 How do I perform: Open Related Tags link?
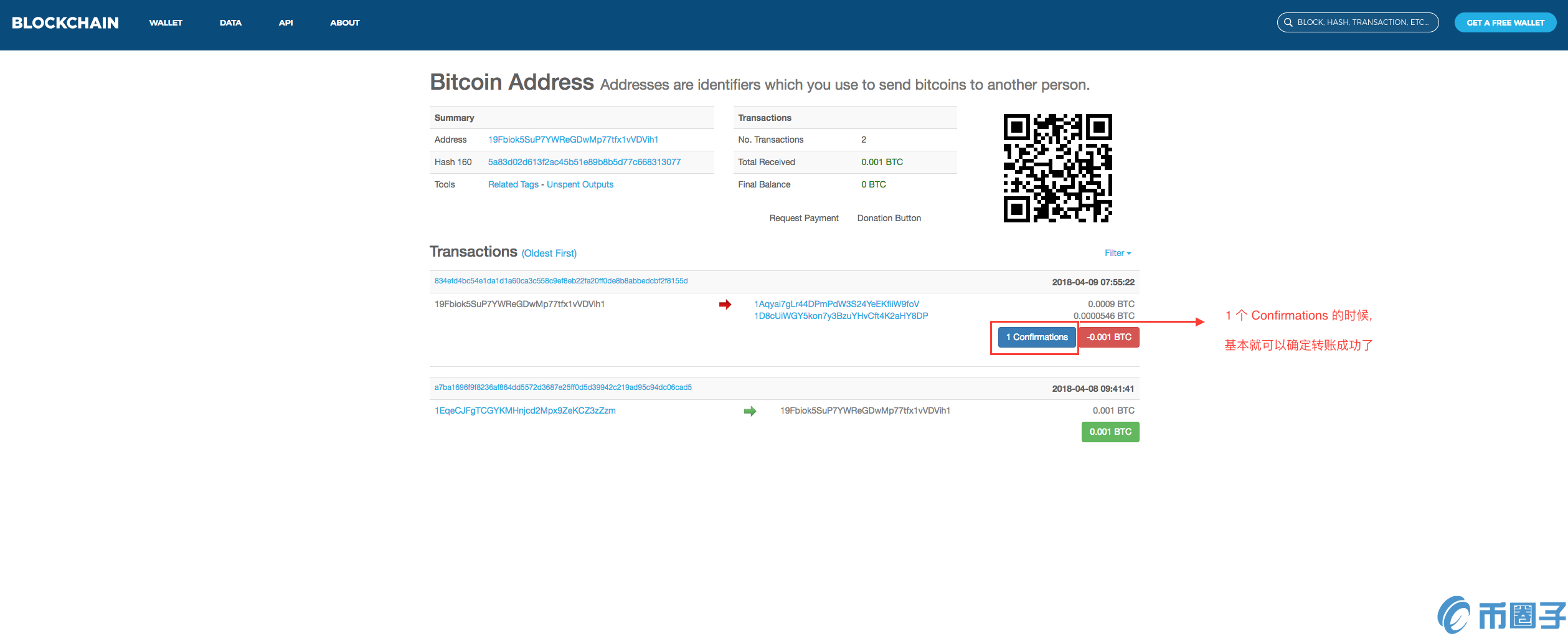513,184
